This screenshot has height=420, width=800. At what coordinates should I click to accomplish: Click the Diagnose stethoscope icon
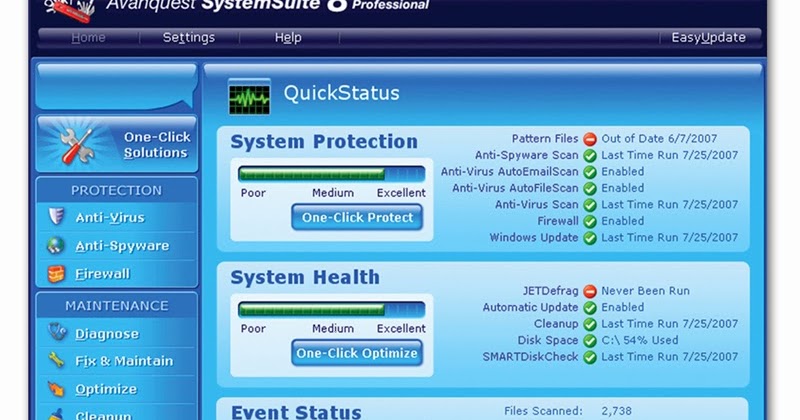pos(57,332)
